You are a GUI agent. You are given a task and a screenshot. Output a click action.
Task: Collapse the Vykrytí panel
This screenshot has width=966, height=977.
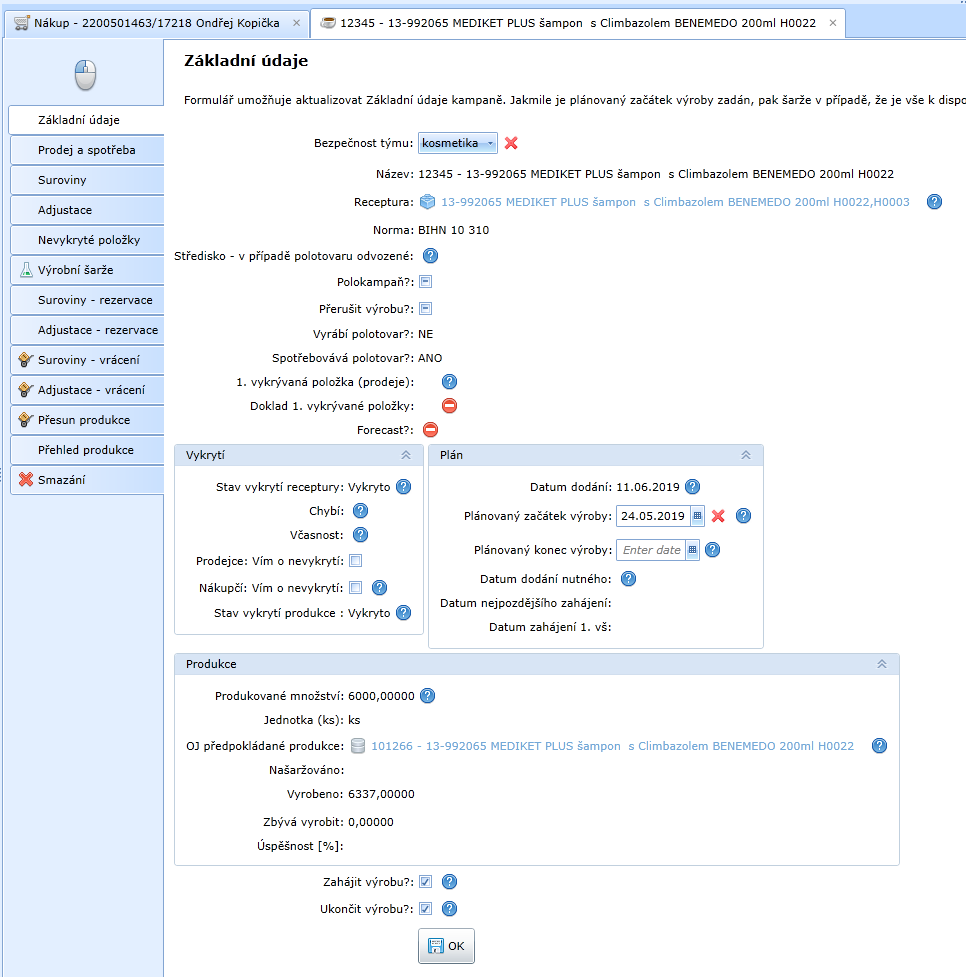pos(406,455)
